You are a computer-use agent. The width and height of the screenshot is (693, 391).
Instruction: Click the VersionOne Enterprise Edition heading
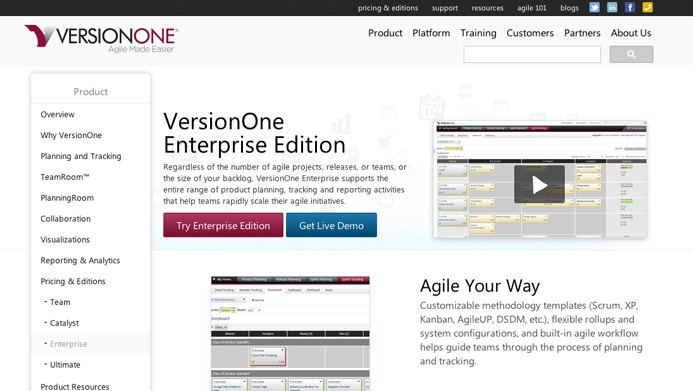(x=255, y=133)
